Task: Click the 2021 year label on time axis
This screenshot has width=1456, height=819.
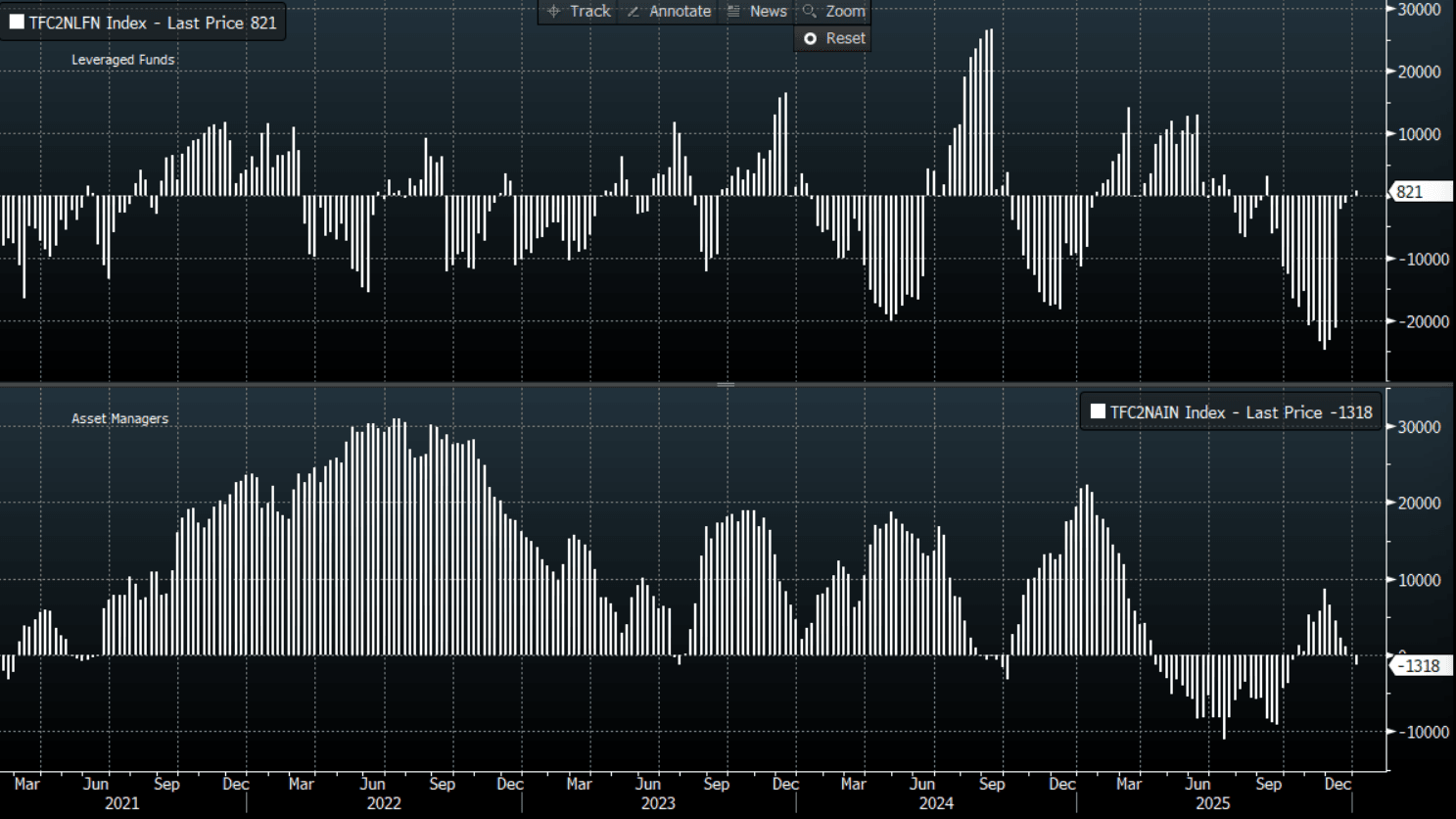Action: (x=121, y=803)
